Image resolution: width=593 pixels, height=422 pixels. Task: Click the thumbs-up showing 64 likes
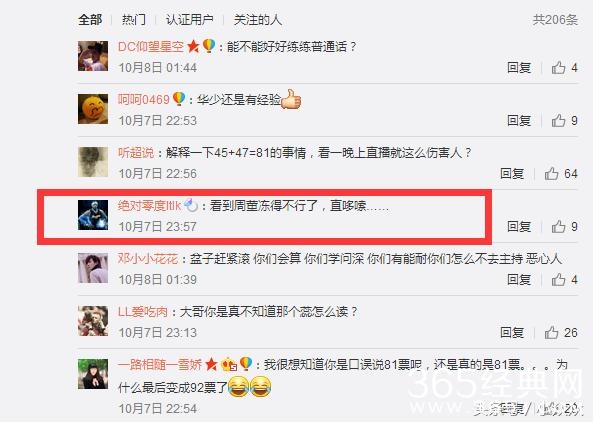point(551,174)
